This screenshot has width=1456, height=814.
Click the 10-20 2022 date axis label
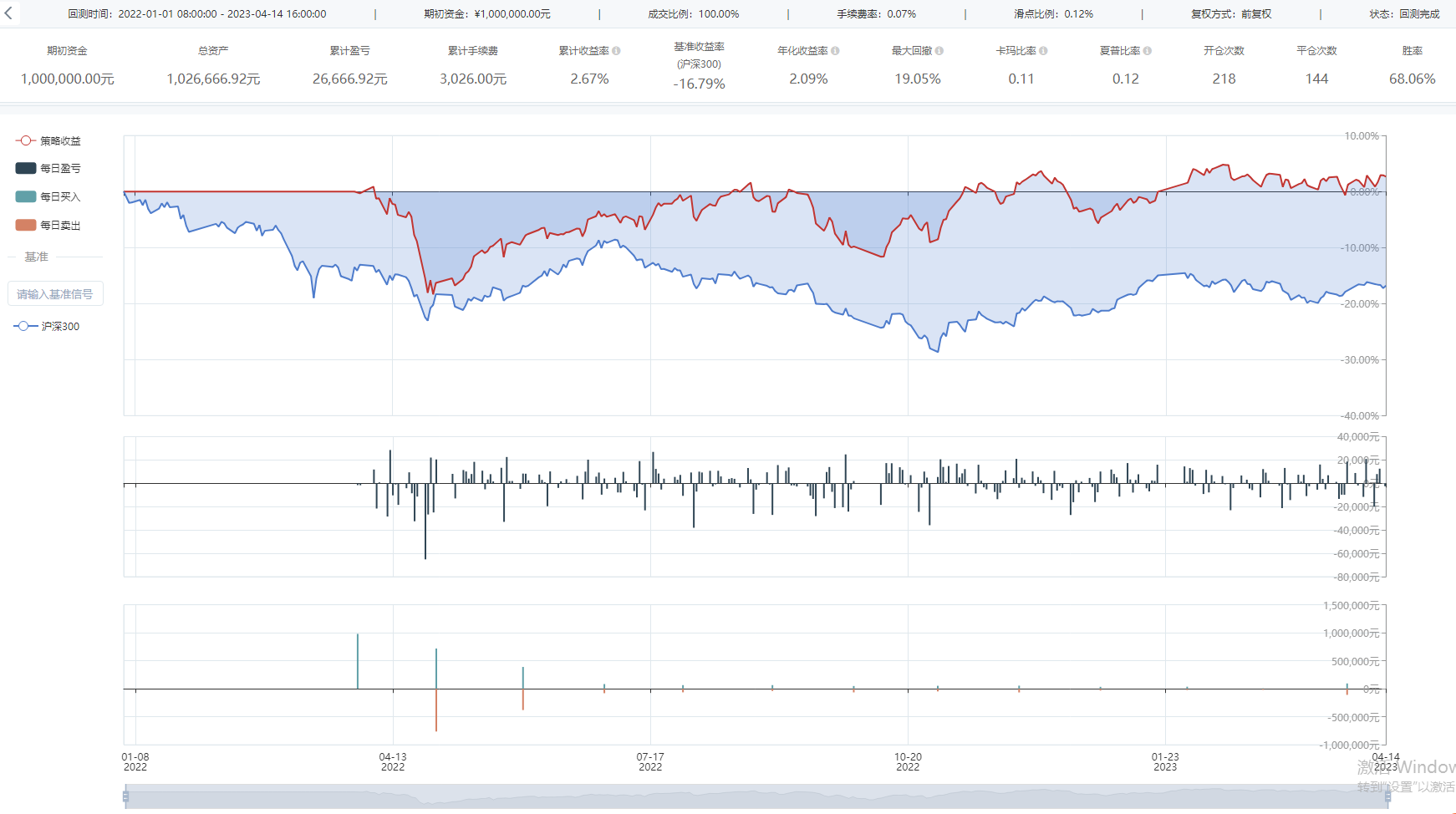(x=908, y=761)
